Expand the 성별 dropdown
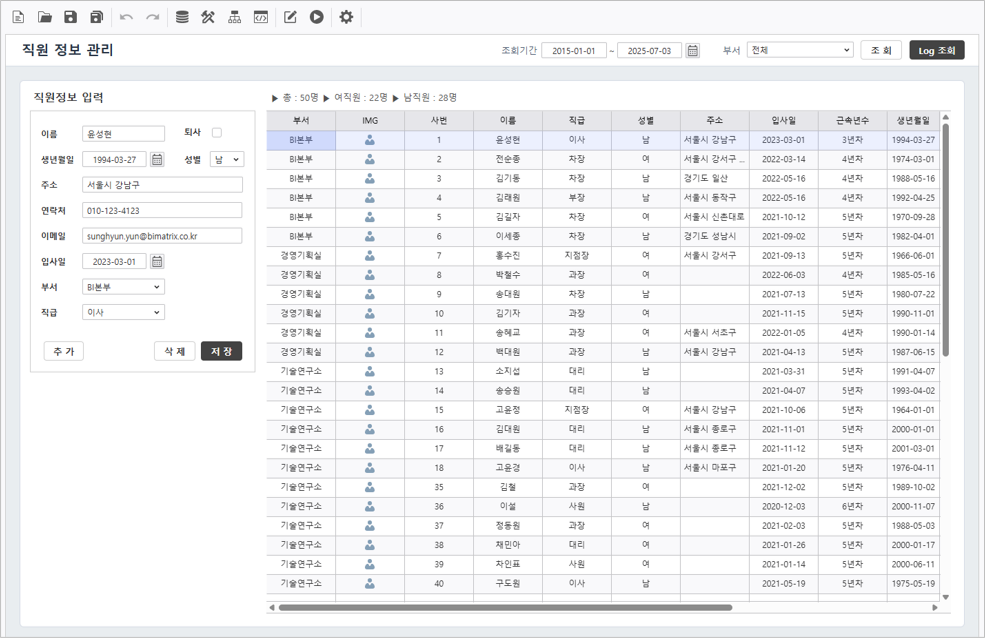Screen dimensions: 985x638 [227, 160]
